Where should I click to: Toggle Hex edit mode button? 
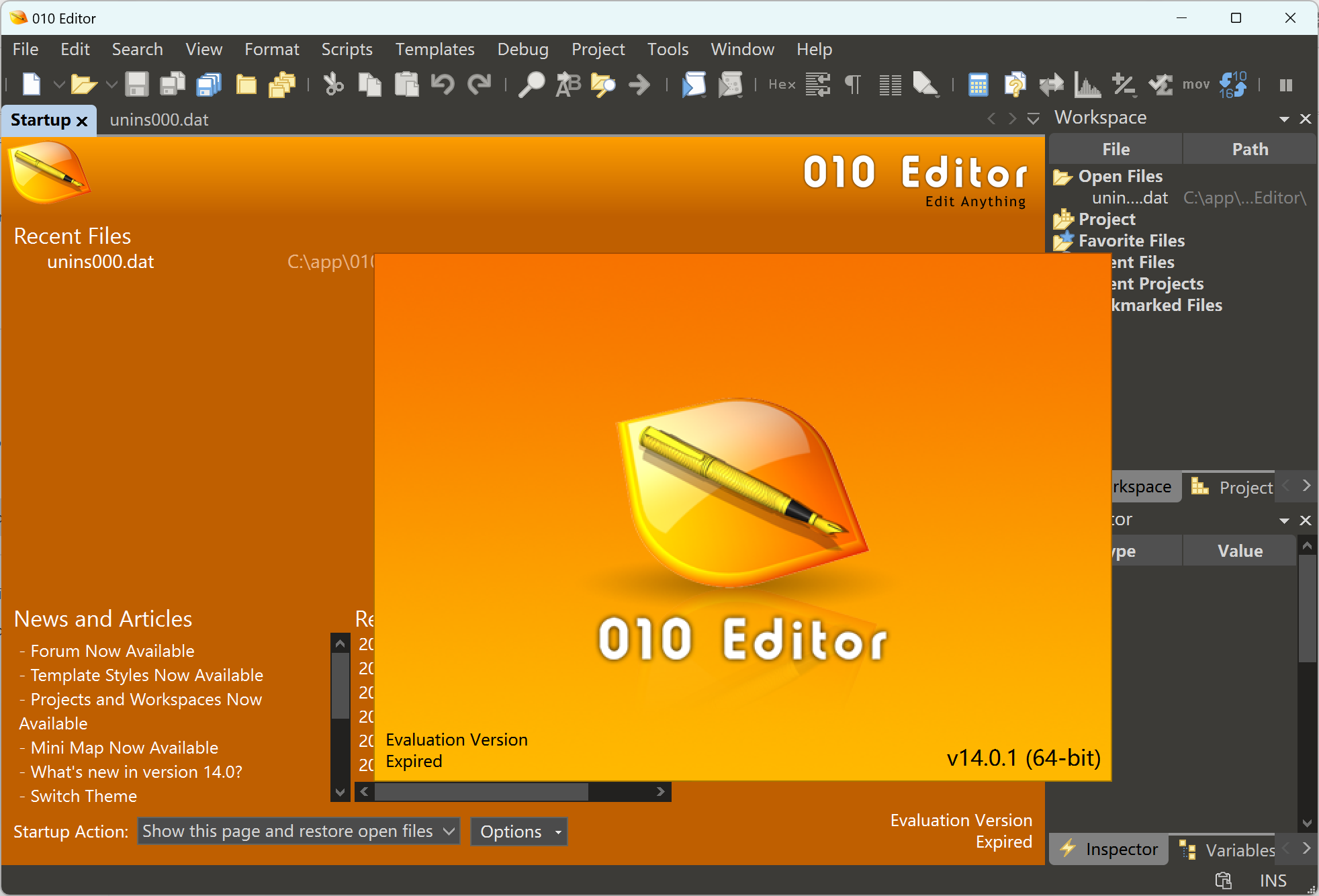pyautogui.click(x=782, y=85)
